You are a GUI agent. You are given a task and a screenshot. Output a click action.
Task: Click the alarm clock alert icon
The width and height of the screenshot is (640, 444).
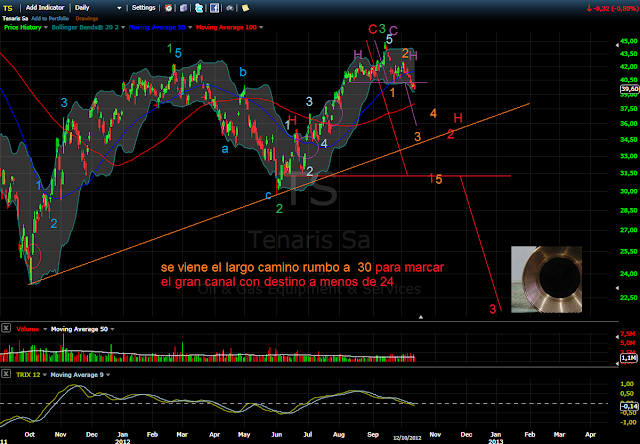point(168,8)
